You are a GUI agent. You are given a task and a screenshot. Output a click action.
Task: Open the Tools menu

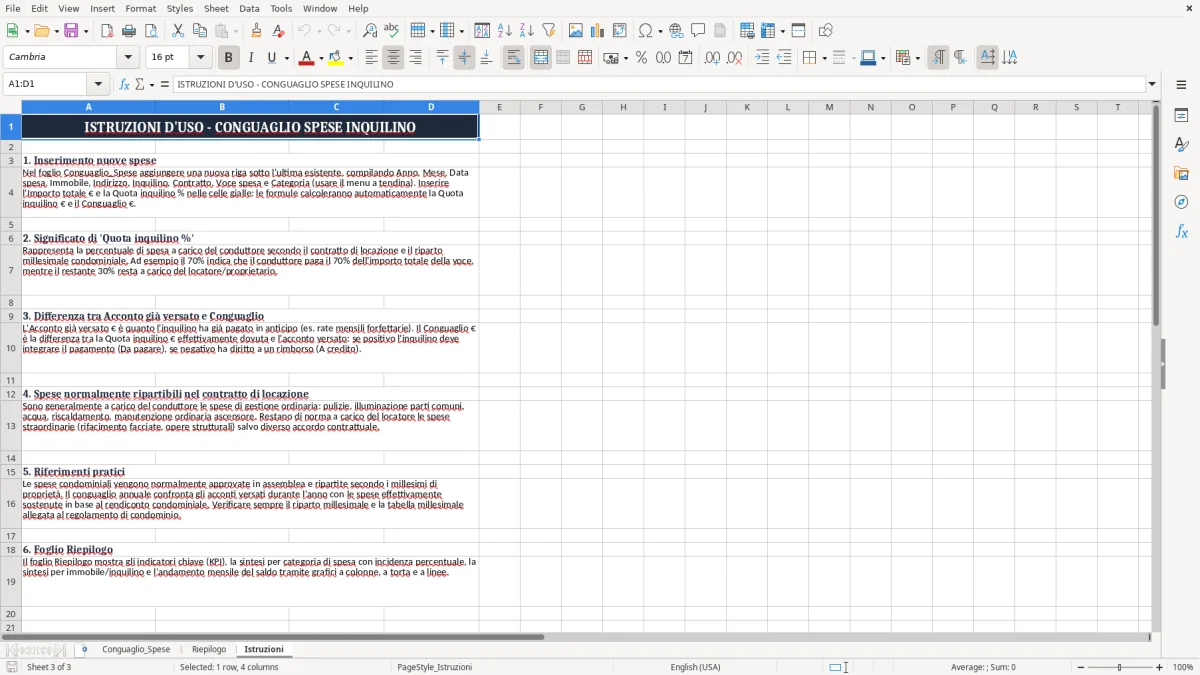click(281, 8)
